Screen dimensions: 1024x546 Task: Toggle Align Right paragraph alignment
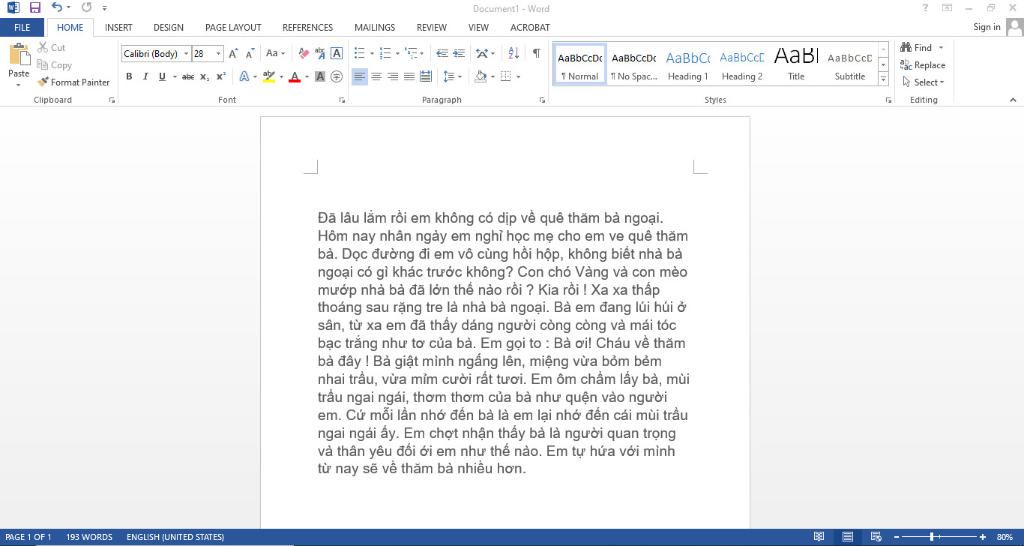392,76
